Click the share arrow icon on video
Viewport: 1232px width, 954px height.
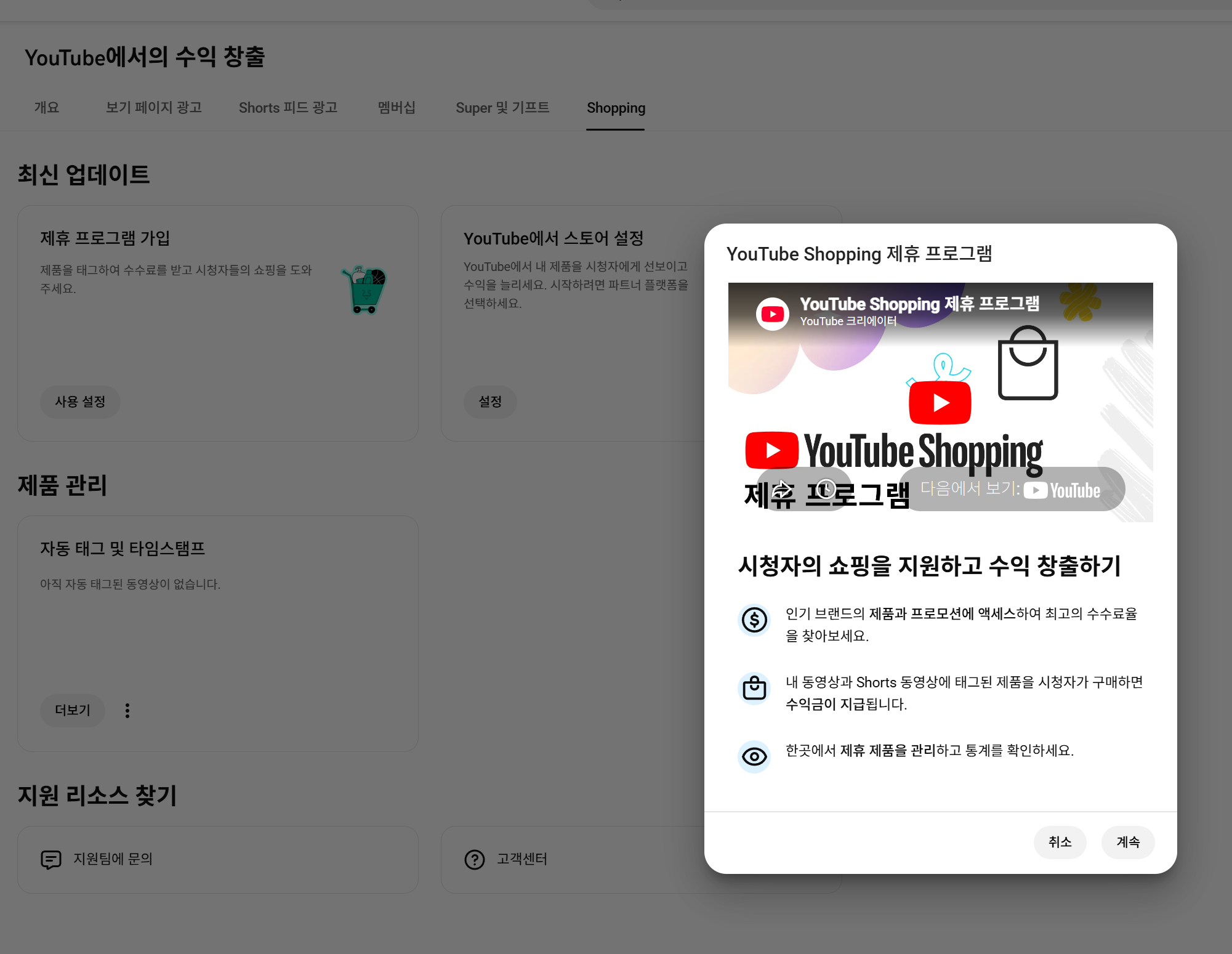click(781, 489)
